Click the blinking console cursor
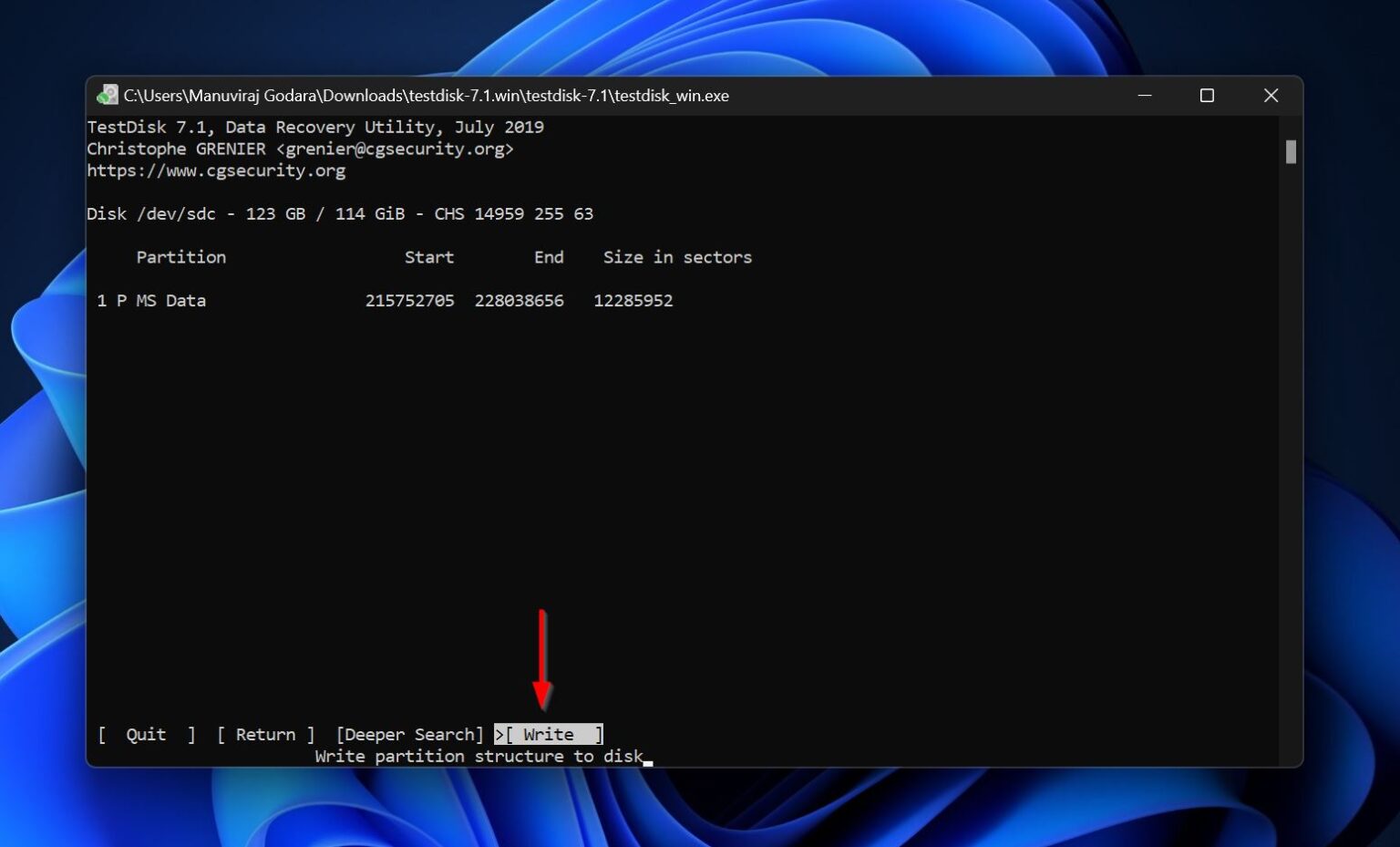The height and width of the screenshot is (847, 1400). (x=648, y=759)
